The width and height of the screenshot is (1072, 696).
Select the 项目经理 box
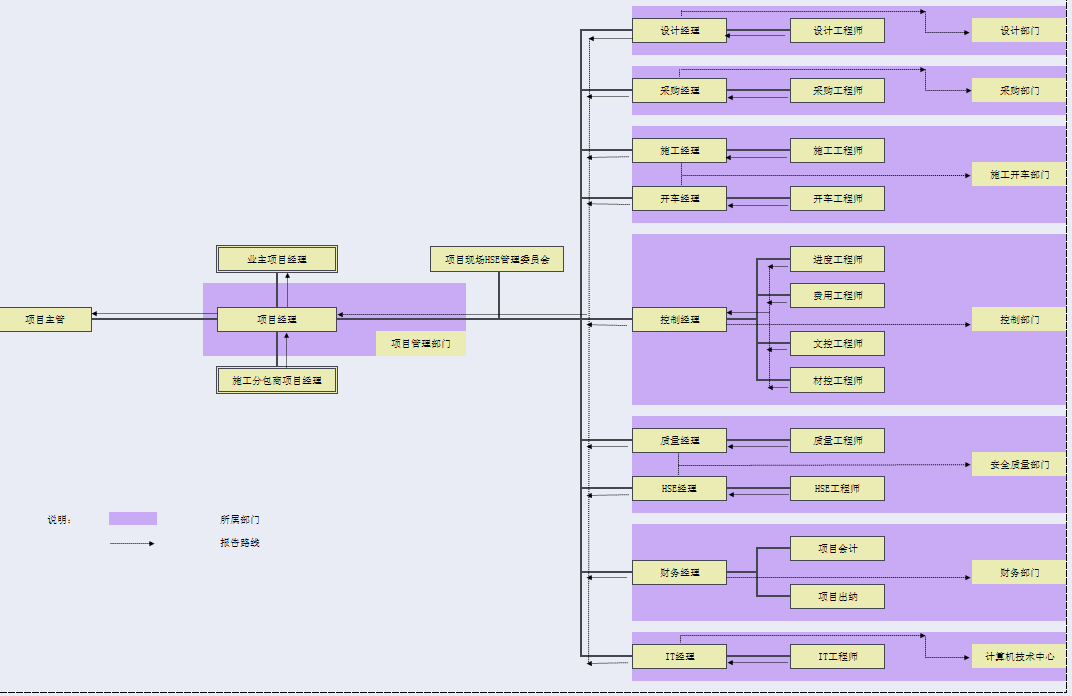(277, 319)
